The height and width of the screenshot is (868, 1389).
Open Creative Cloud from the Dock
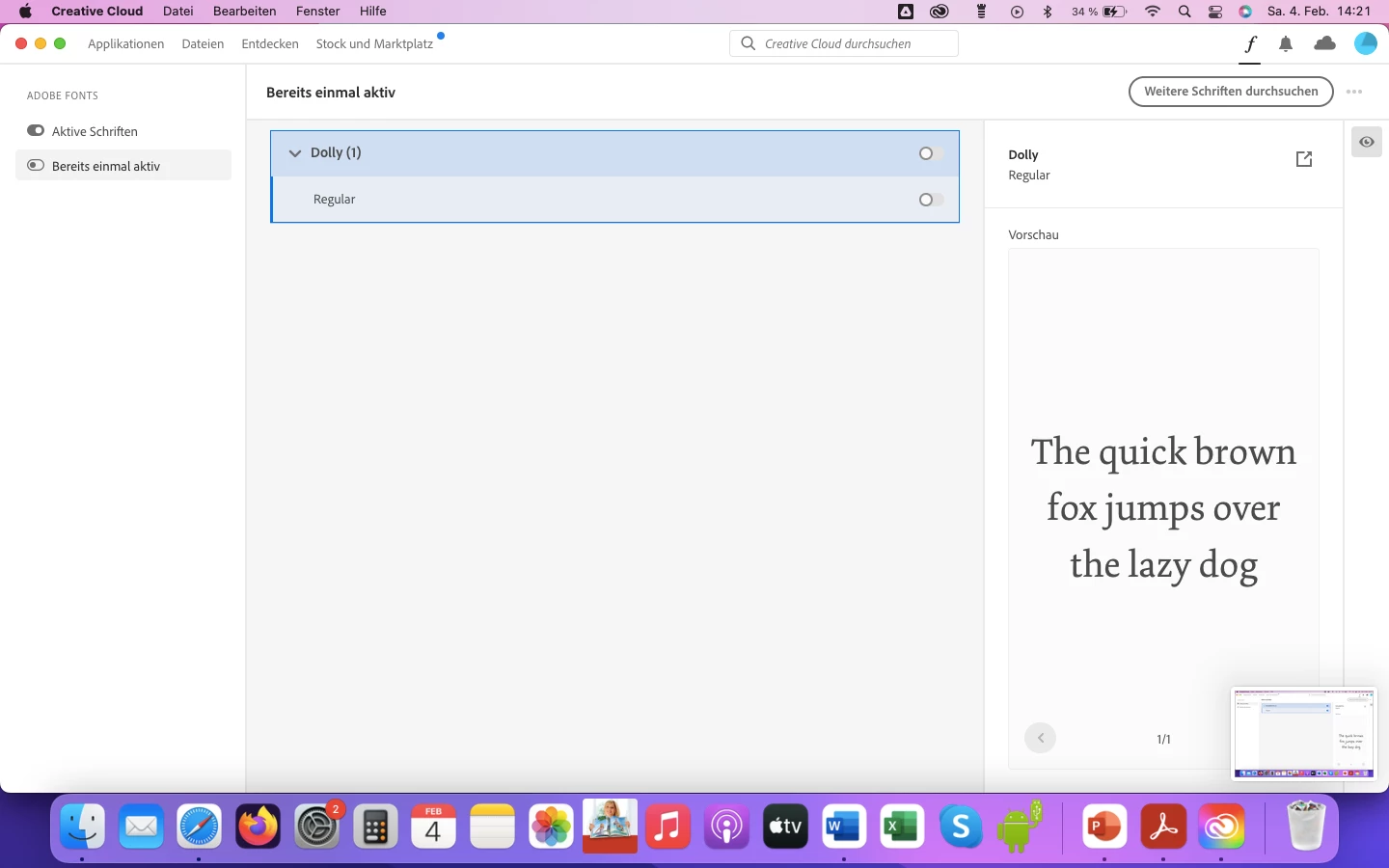click(x=1221, y=827)
